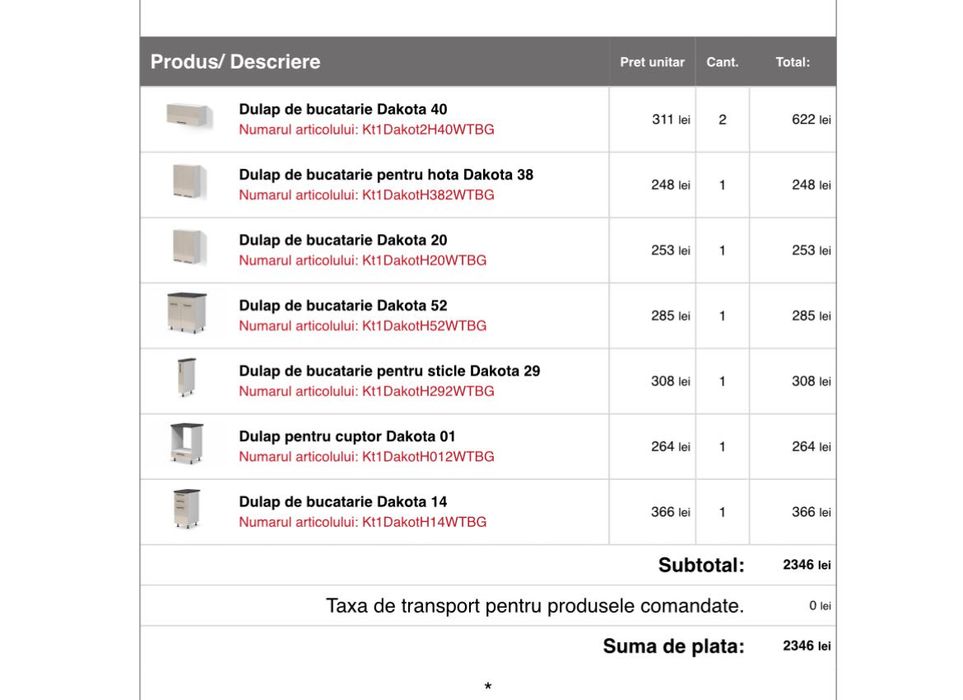Click the Dakota 14 drawer cabinet image
The height and width of the screenshot is (700, 963).
[x=187, y=509]
